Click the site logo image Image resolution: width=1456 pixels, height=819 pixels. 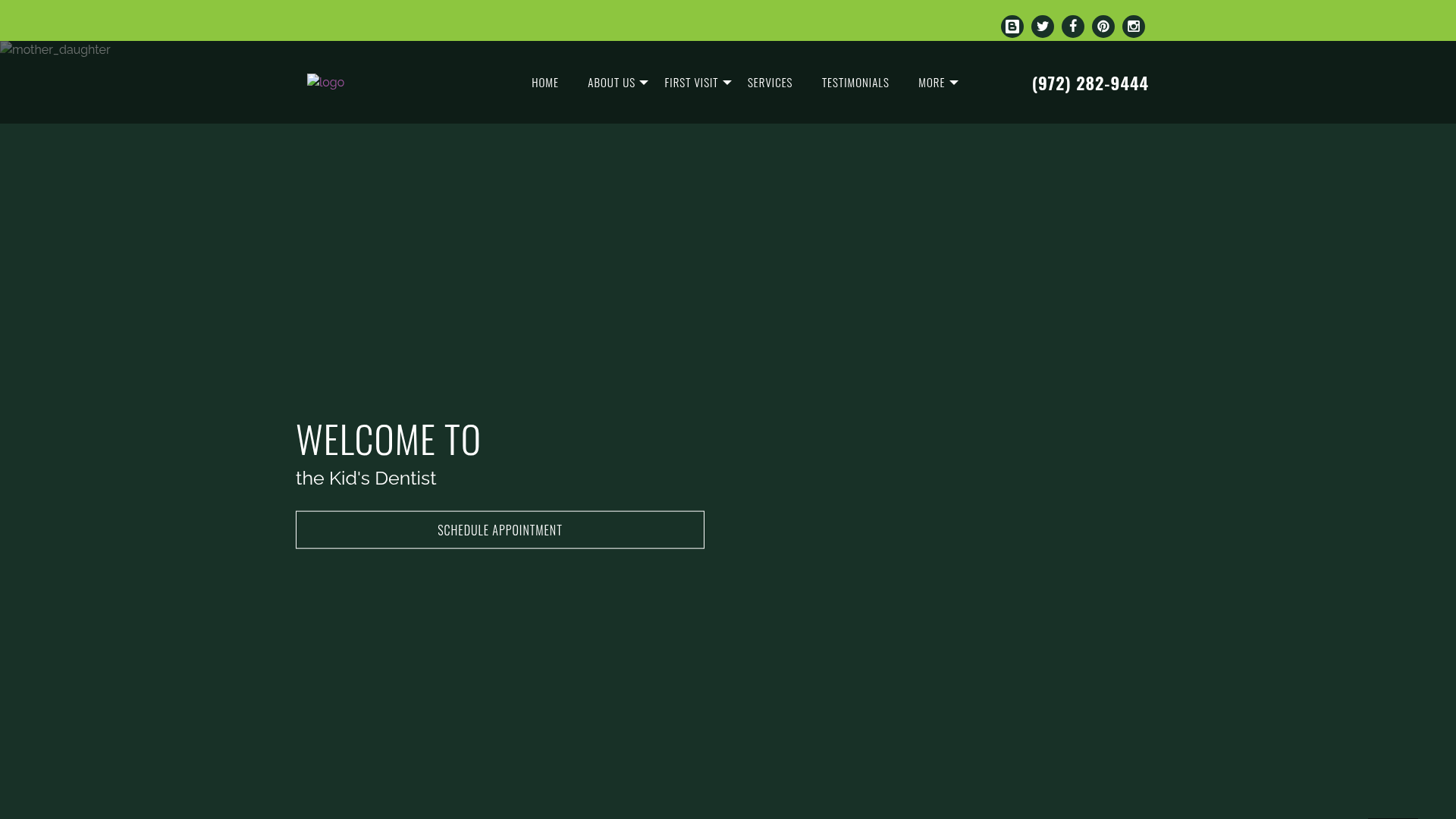(x=325, y=82)
